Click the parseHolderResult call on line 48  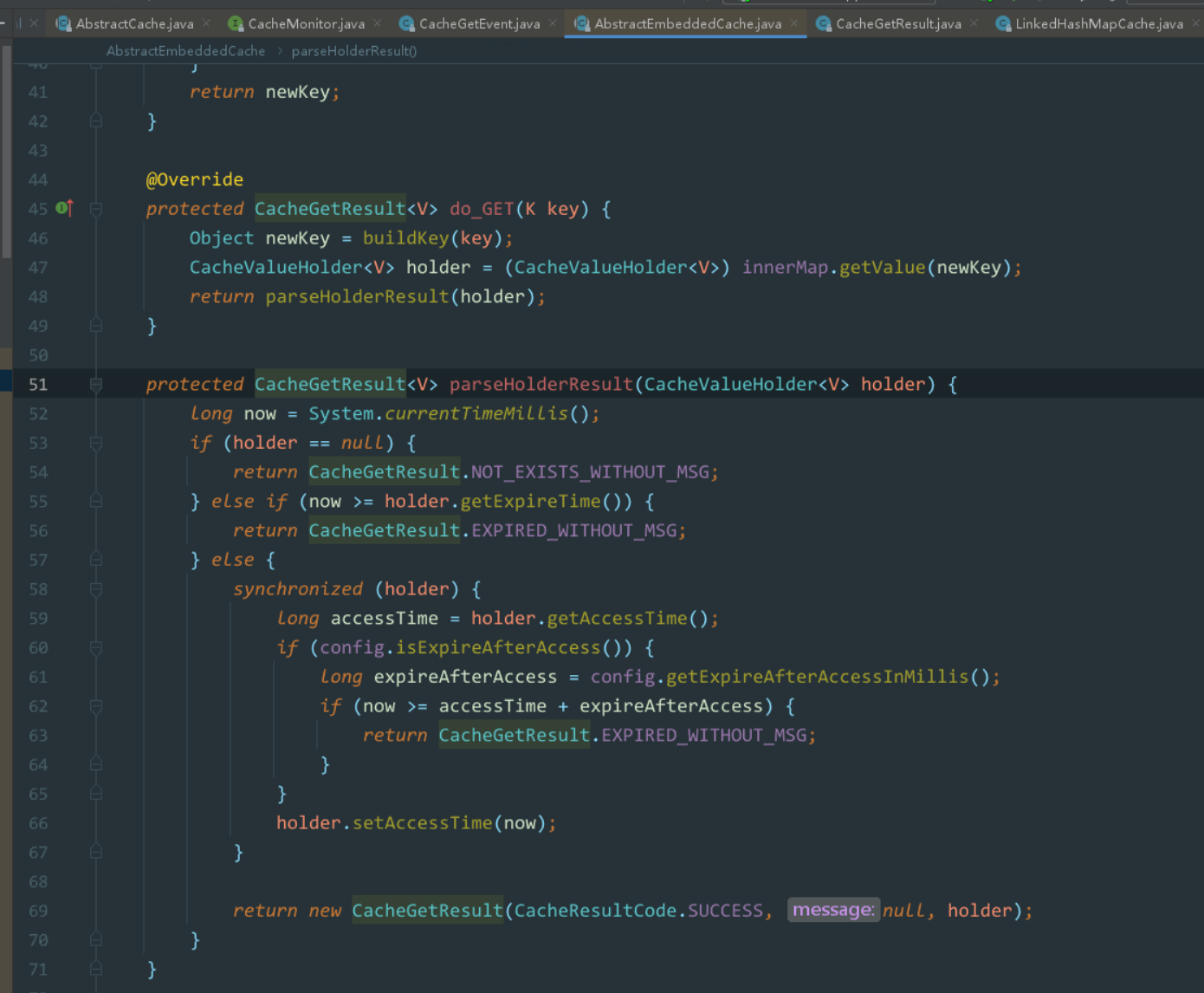click(357, 296)
